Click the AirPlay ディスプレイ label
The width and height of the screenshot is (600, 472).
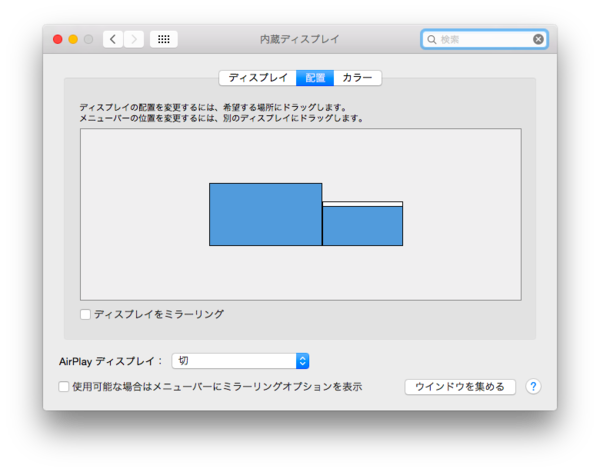(110, 361)
